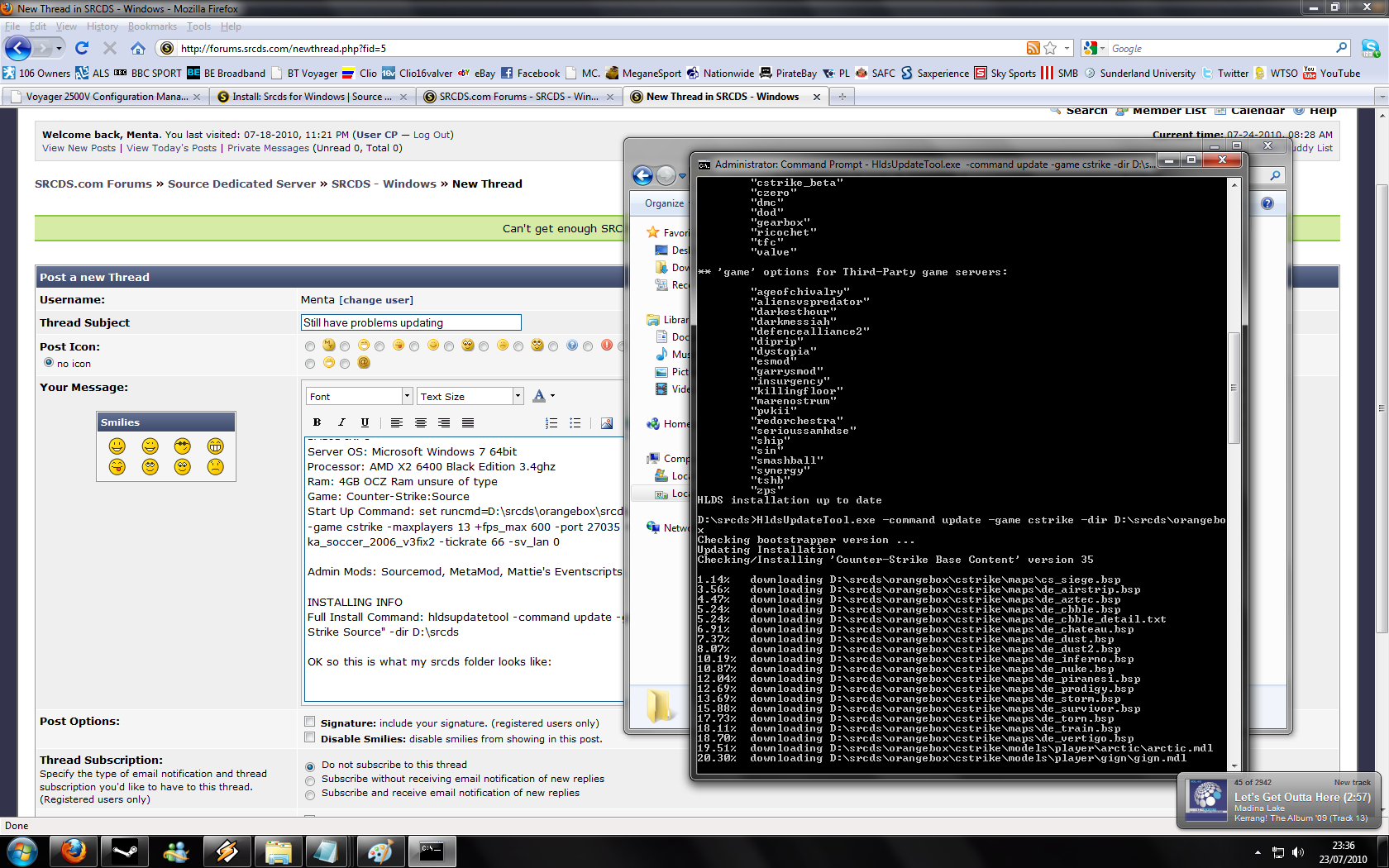Switch to Install: Srcds for Windows tab
Screen dimensions: 1389x868
coord(312,97)
